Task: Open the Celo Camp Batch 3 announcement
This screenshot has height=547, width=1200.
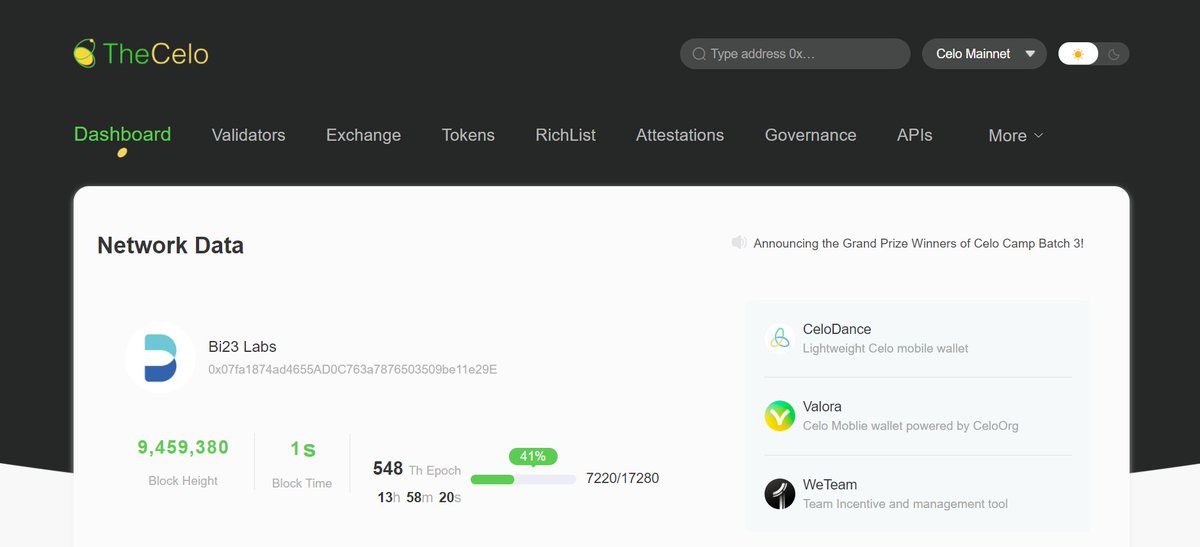Action: (918, 243)
